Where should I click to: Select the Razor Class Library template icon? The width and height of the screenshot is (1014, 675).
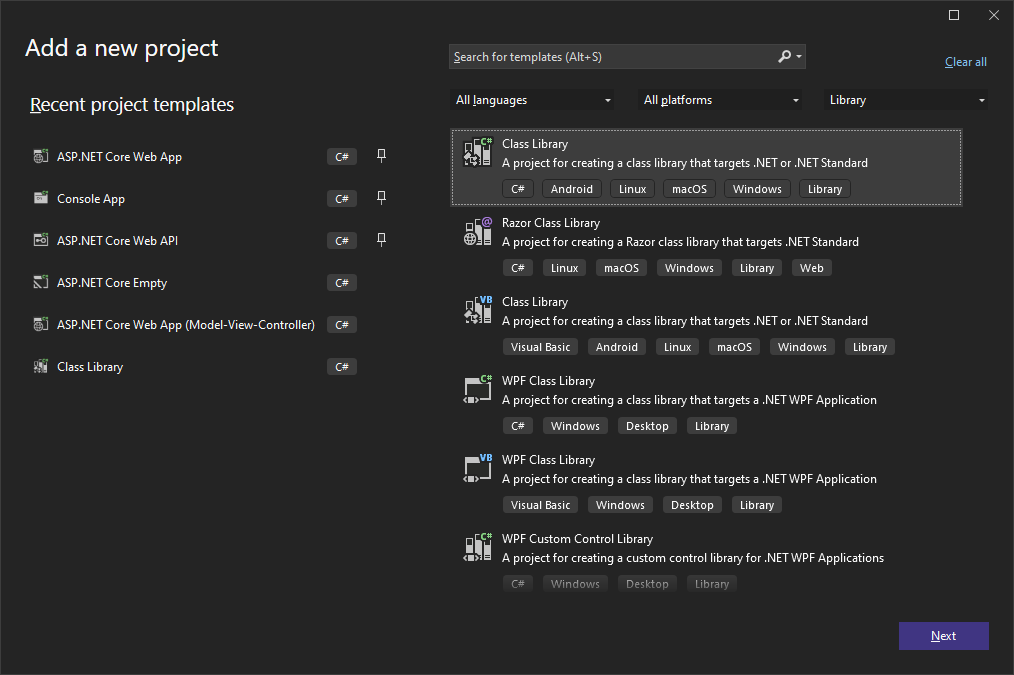click(x=478, y=231)
